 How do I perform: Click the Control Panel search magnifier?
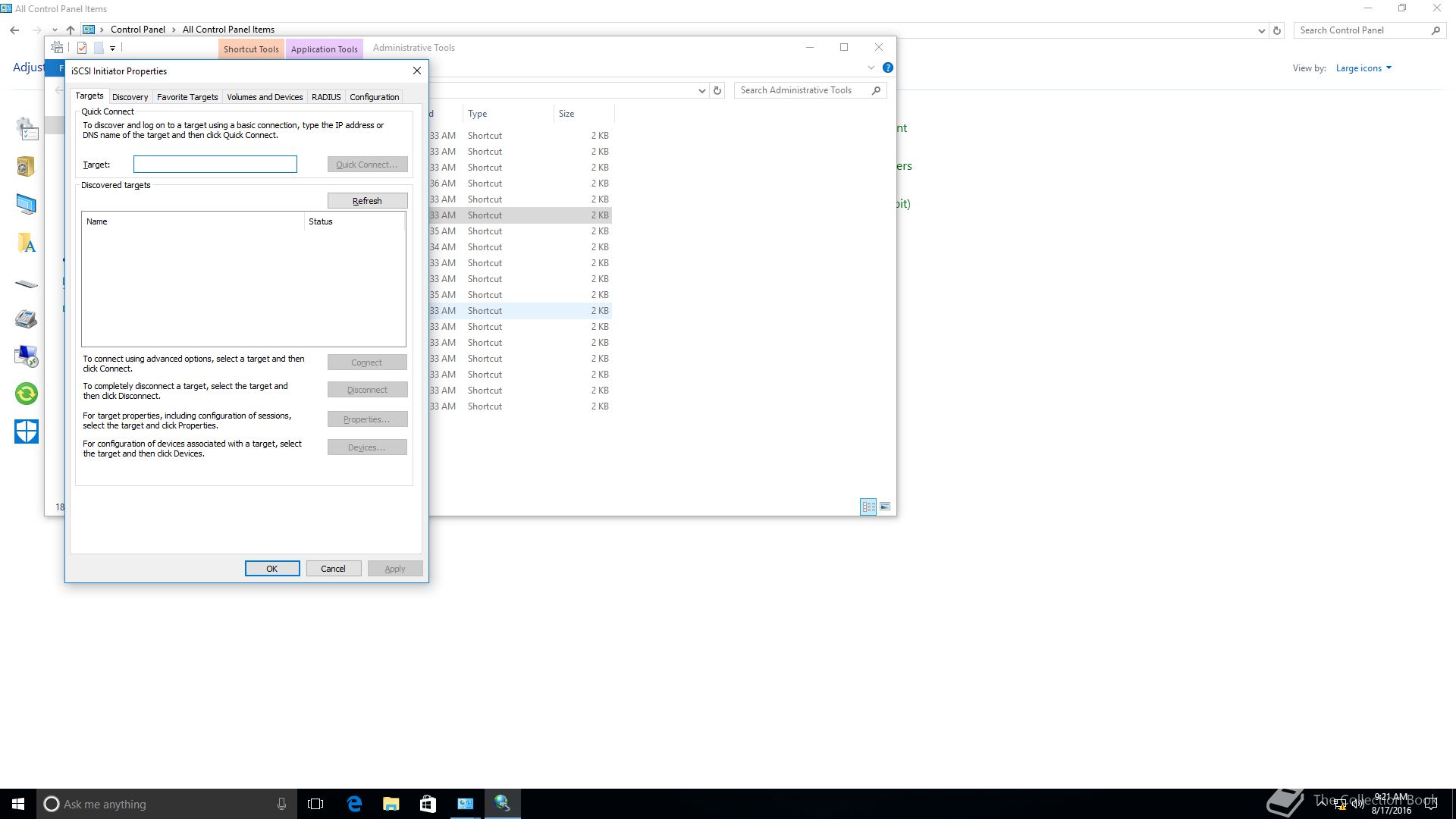tap(1435, 30)
